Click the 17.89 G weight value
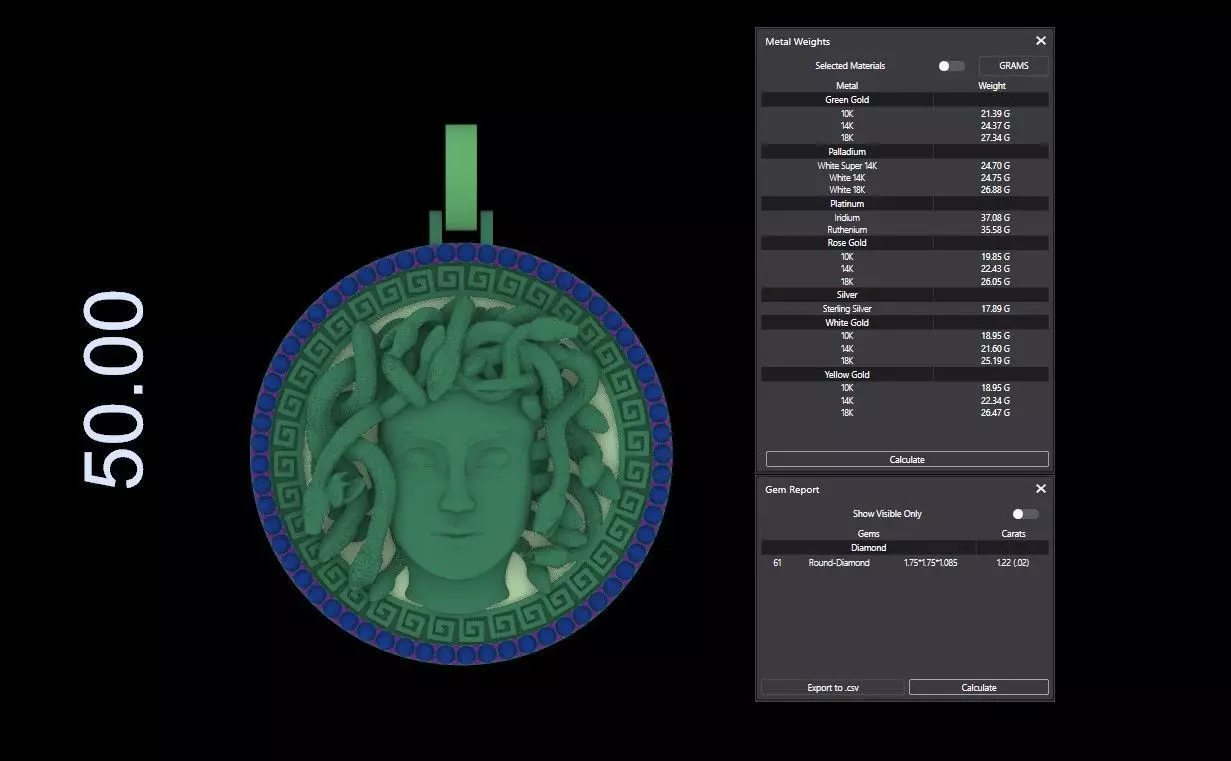This screenshot has height=761, width=1231. point(995,309)
